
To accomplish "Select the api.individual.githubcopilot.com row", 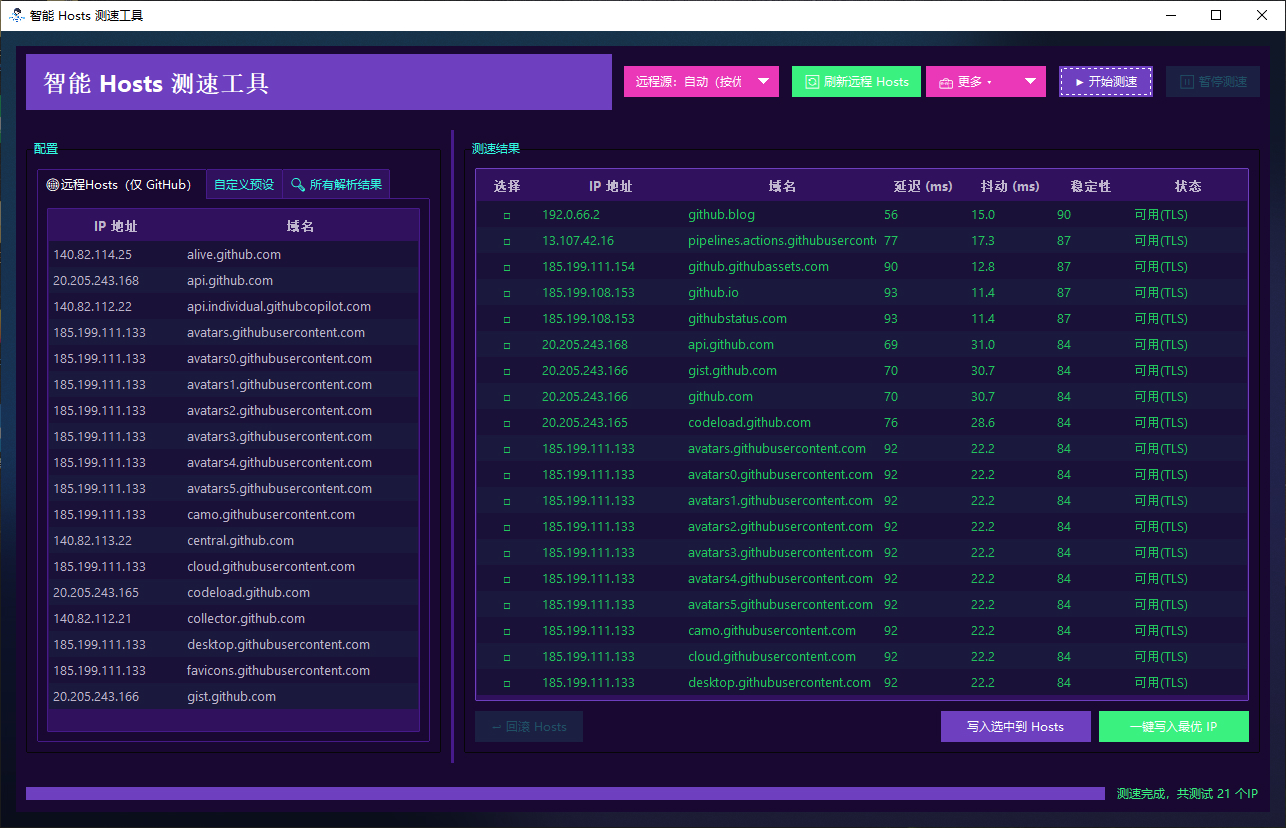I will tap(233, 307).
